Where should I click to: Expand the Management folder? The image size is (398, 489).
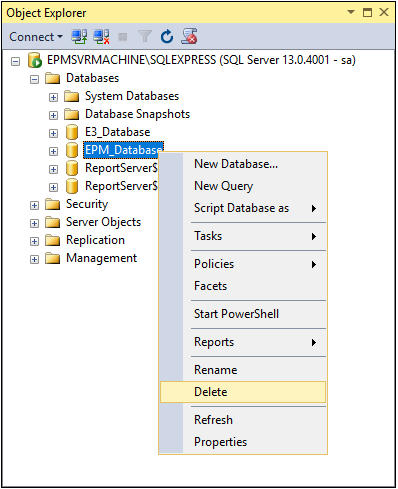point(34,259)
